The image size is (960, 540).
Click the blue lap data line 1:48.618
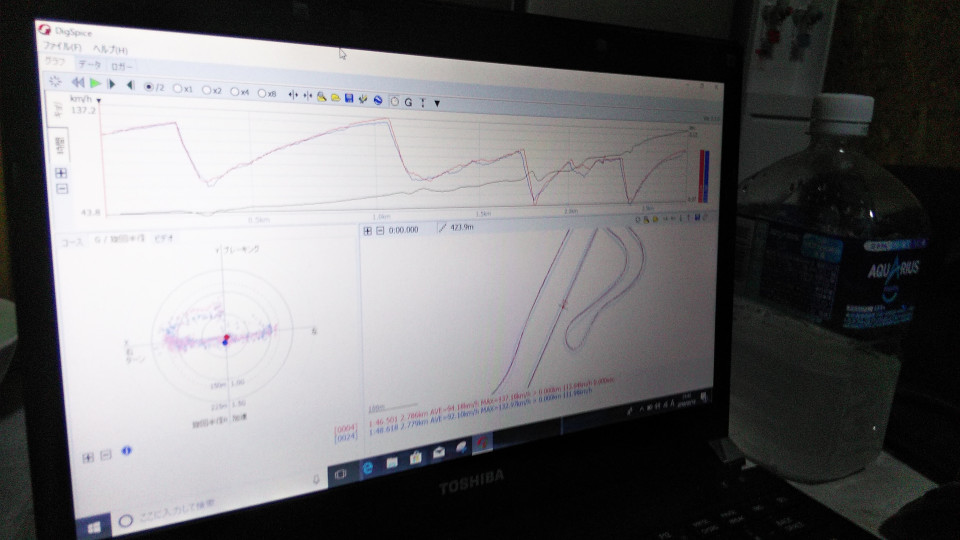coord(481,413)
